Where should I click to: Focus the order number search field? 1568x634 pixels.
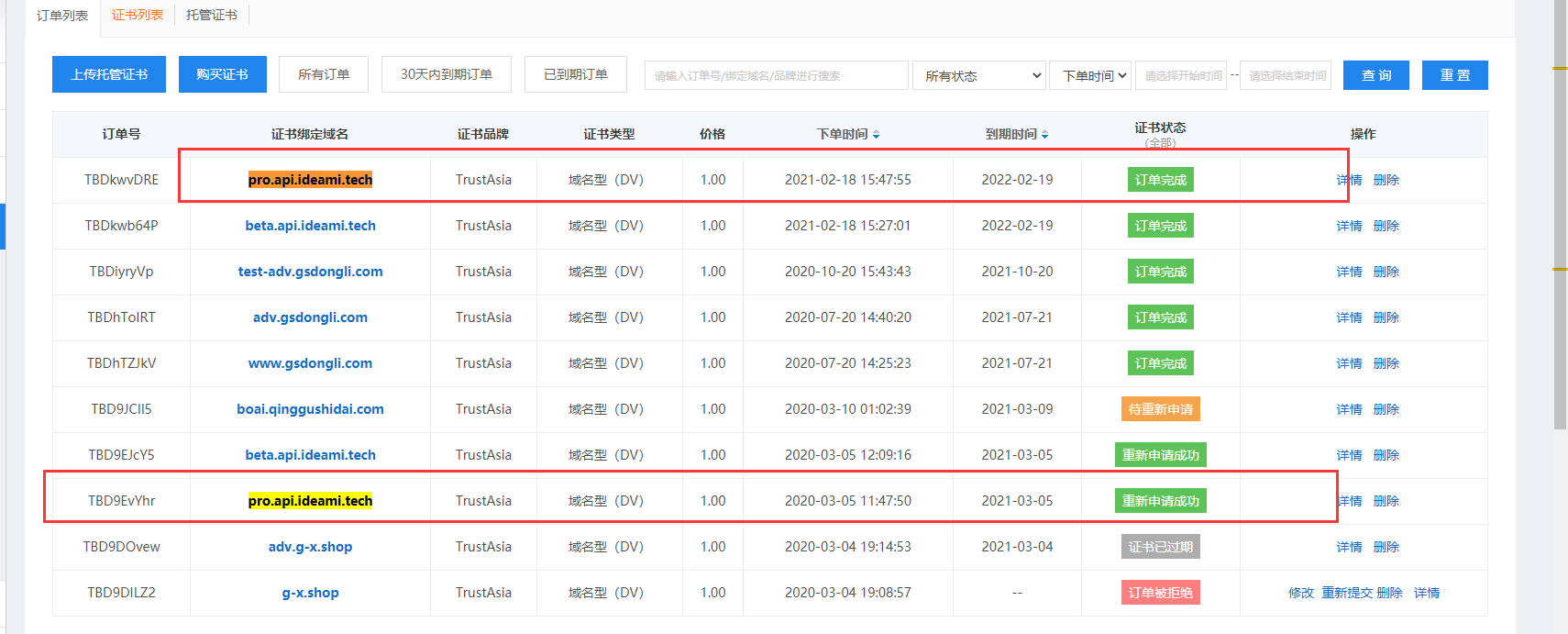pyautogui.click(x=776, y=75)
